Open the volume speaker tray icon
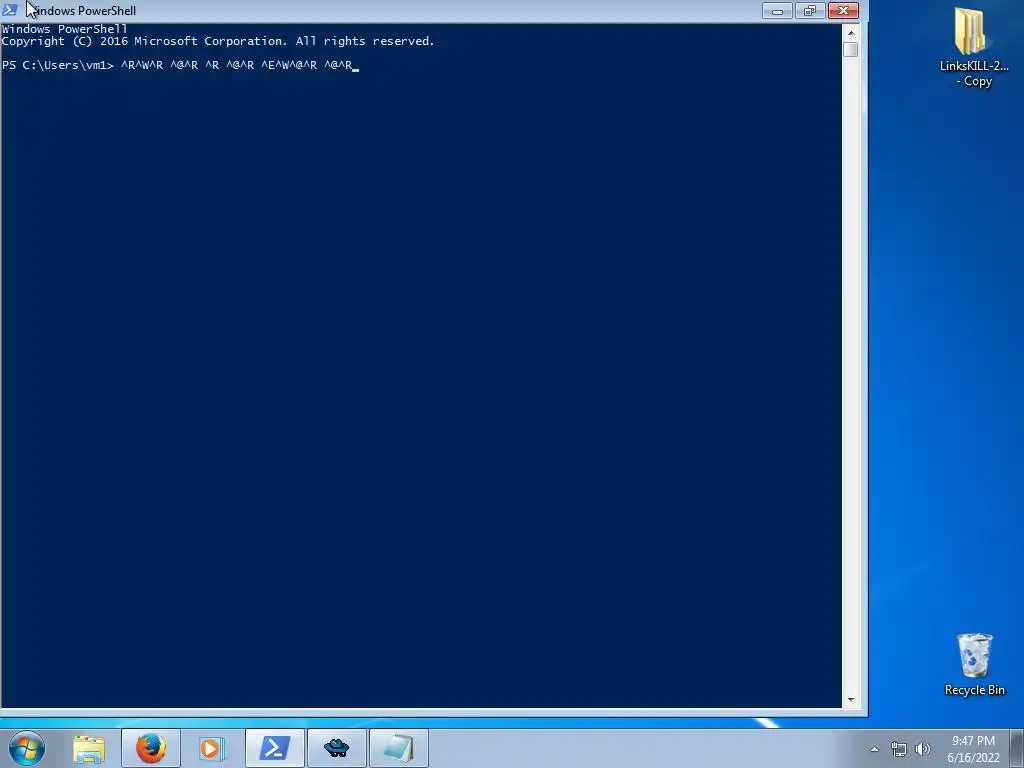The width and height of the screenshot is (1024, 768). pyautogui.click(x=922, y=749)
